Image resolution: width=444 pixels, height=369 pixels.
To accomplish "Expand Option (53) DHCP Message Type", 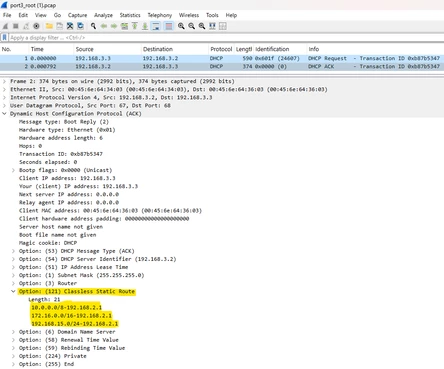I will [x=13, y=251].
